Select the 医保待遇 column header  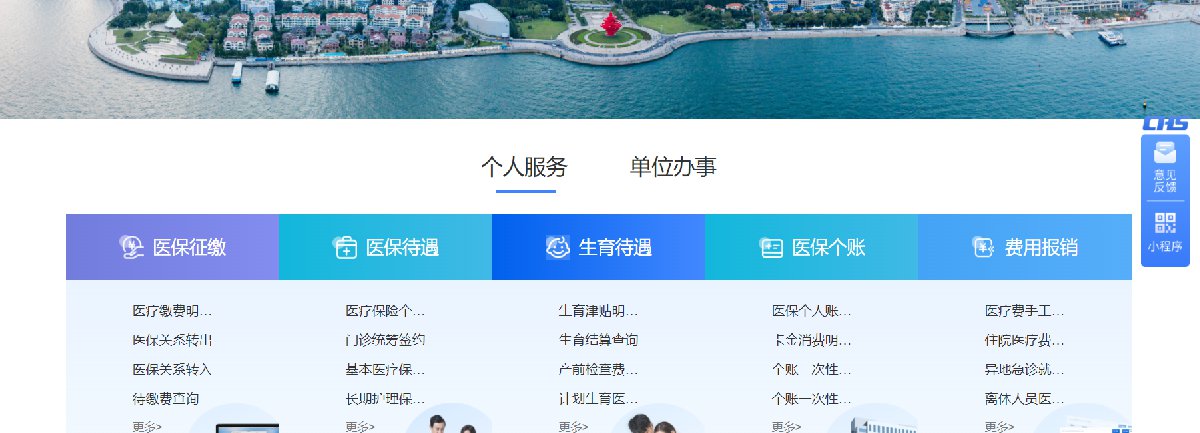pyautogui.click(x=385, y=247)
